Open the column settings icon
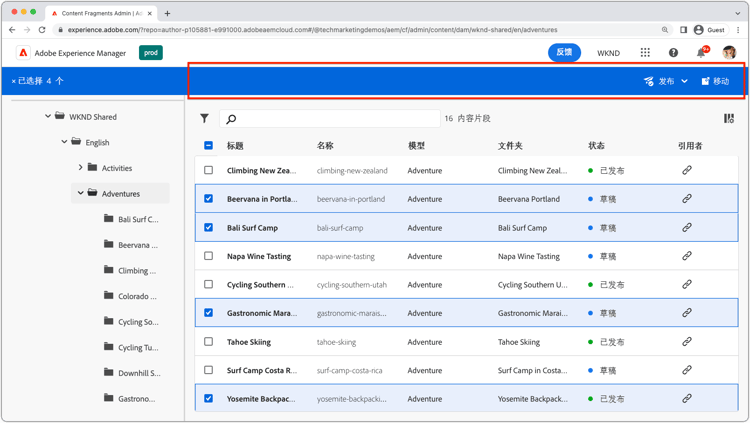Screen dimensions: 750x423 pyautogui.click(x=728, y=118)
